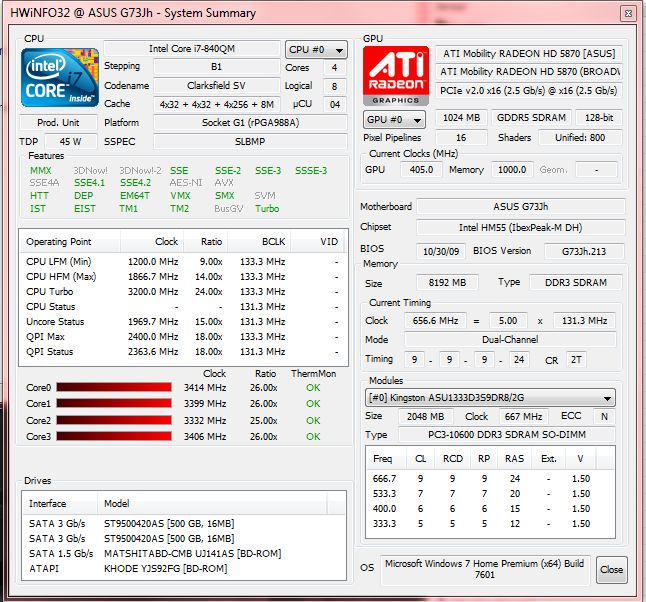Screen dimensions: 646x602
Task: Select the Uncore Status row
Action: (x=183, y=322)
